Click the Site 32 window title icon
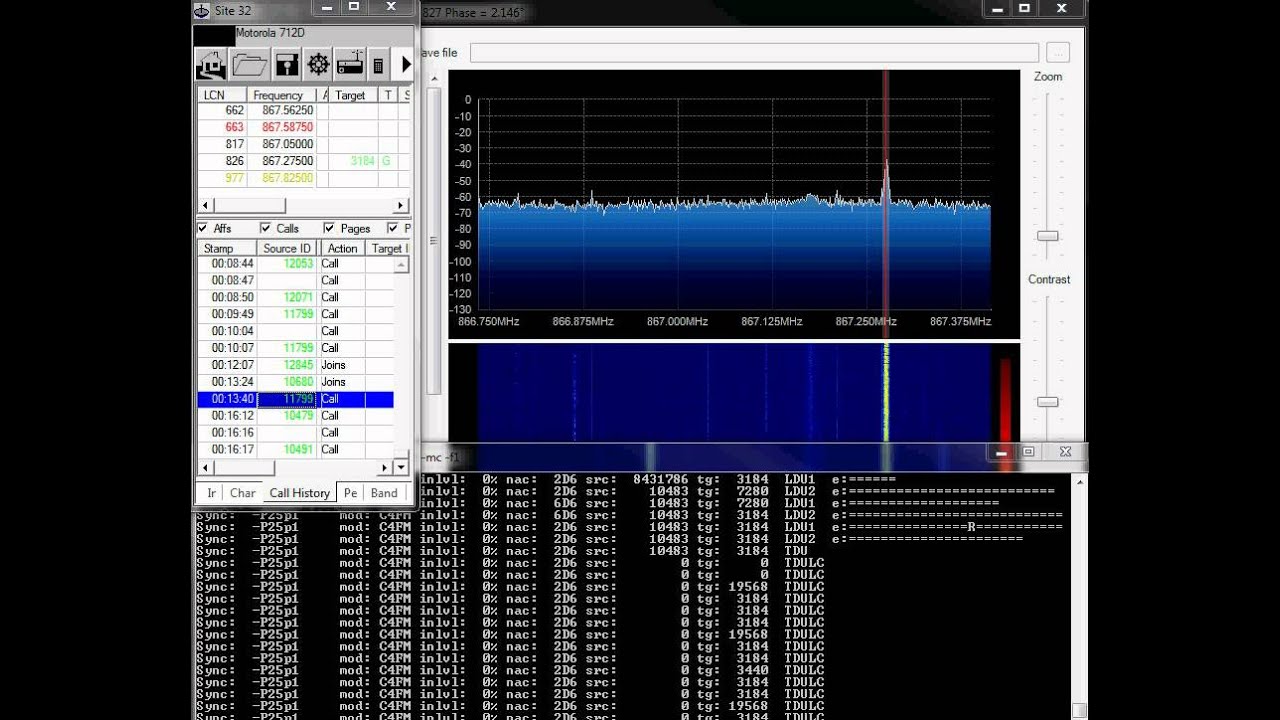 point(201,10)
